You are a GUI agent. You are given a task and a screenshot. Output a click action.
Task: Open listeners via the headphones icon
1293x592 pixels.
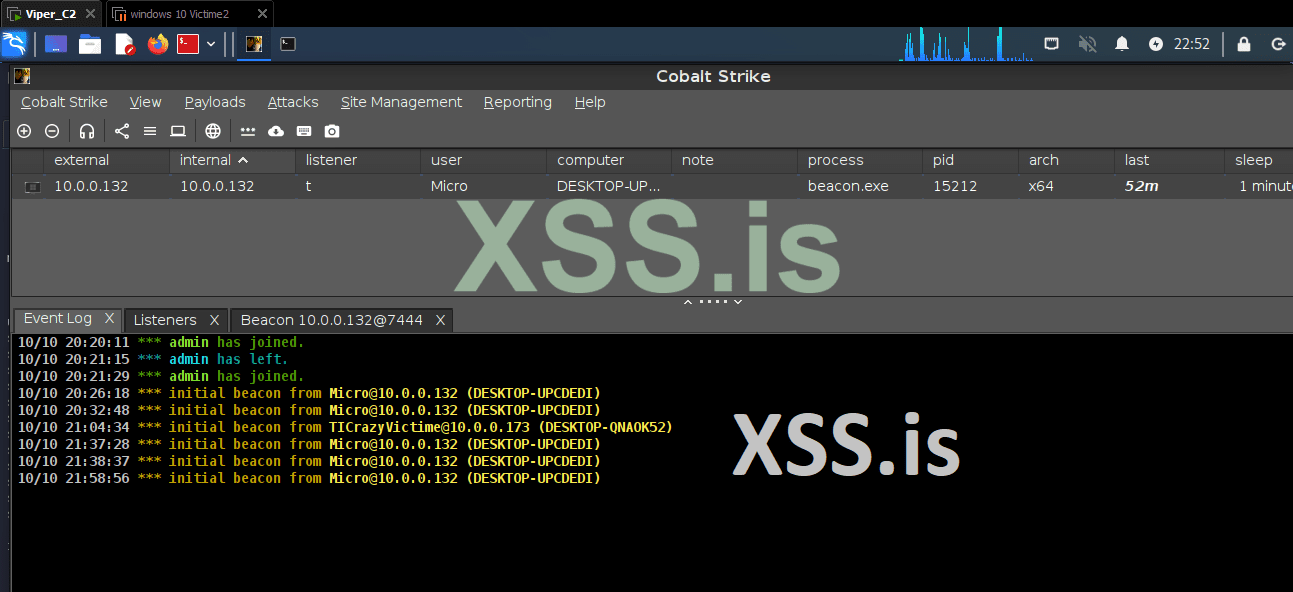87,131
